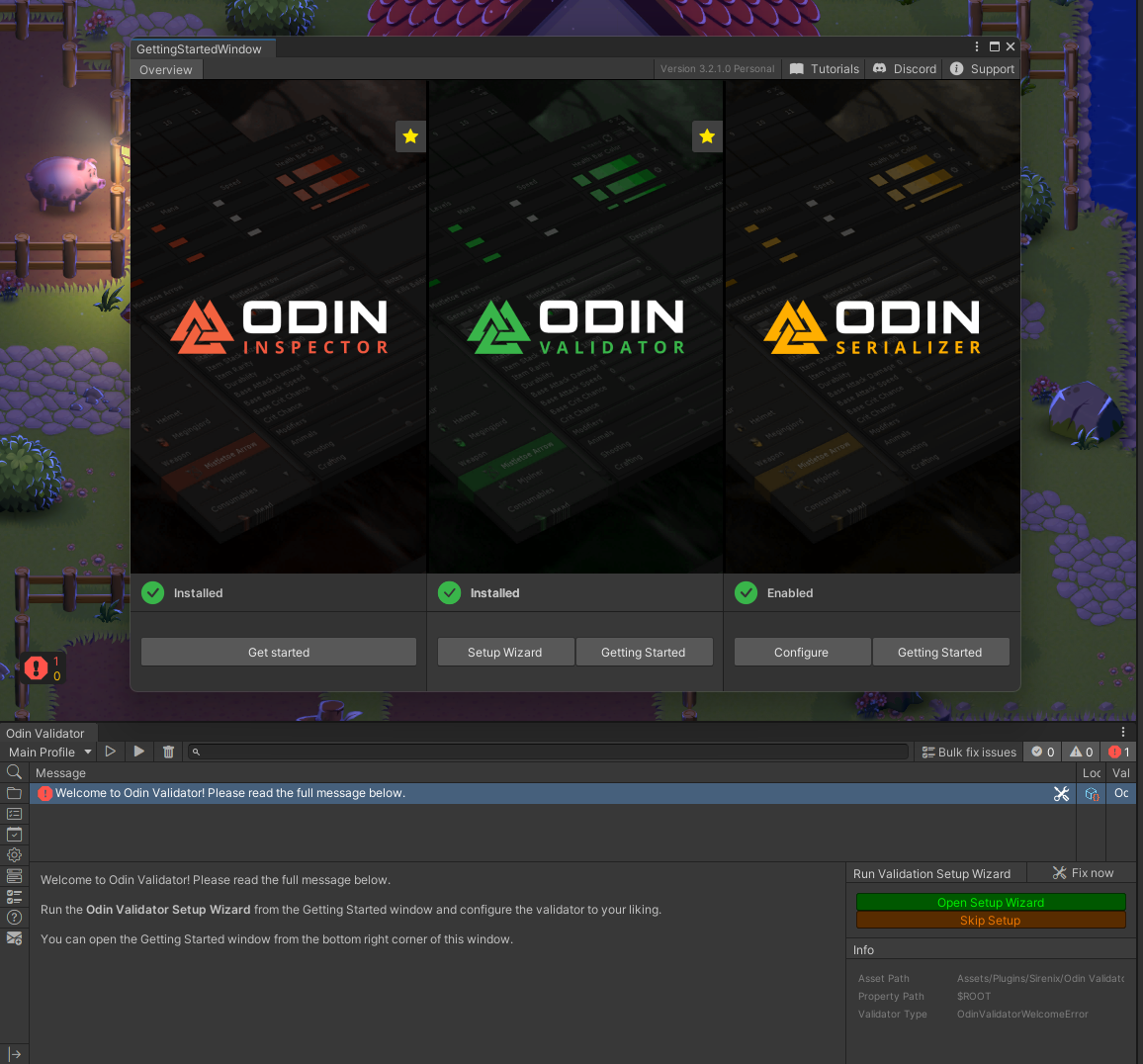Click the wrench fix icon on the Welcome message row
This screenshot has height=1064, width=1143.
1061,793
